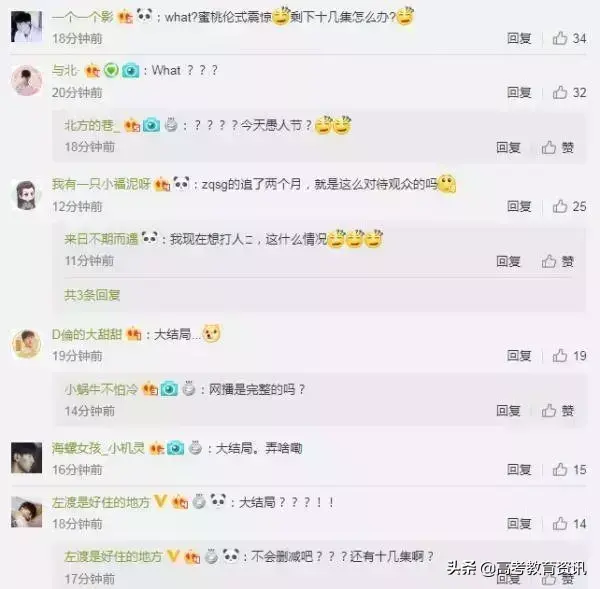The height and width of the screenshot is (589, 600).
Task: Like D倫的大甜甜's 大结局 comment
Action: (x=569, y=356)
